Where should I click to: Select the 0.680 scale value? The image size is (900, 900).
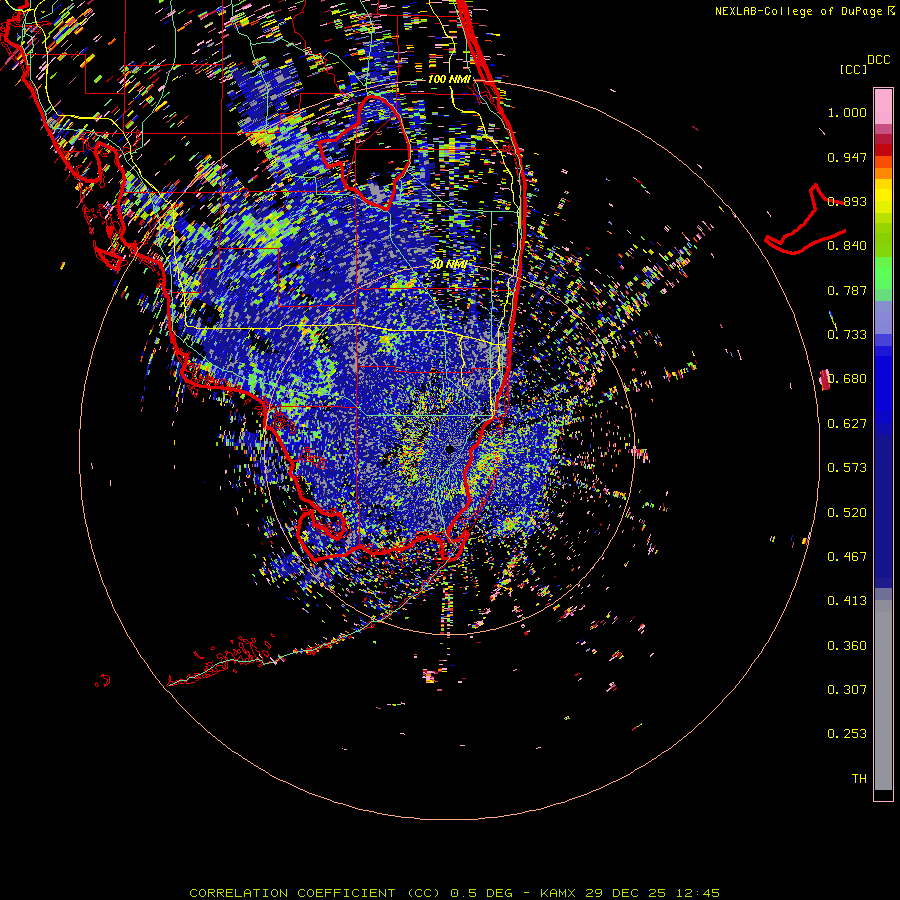click(847, 379)
